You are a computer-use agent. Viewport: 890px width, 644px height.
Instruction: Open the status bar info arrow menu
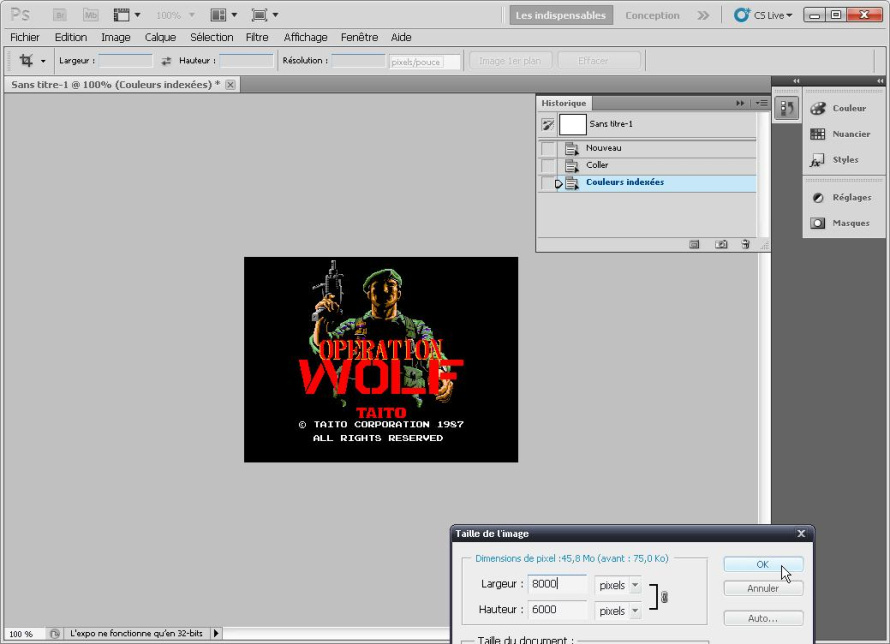pyautogui.click(x=216, y=633)
